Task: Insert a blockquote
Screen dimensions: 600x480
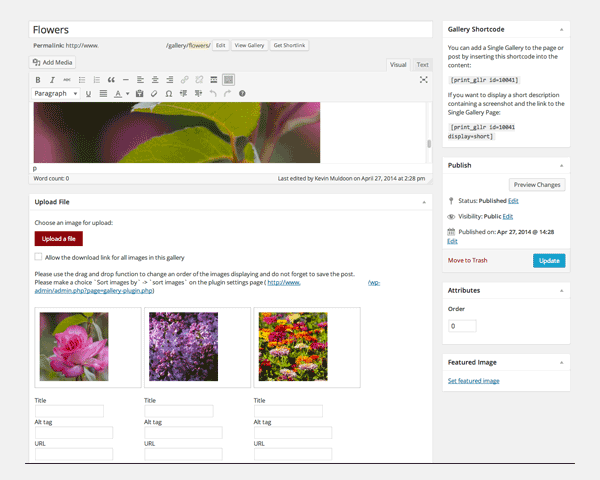Action: pos(111,80)
